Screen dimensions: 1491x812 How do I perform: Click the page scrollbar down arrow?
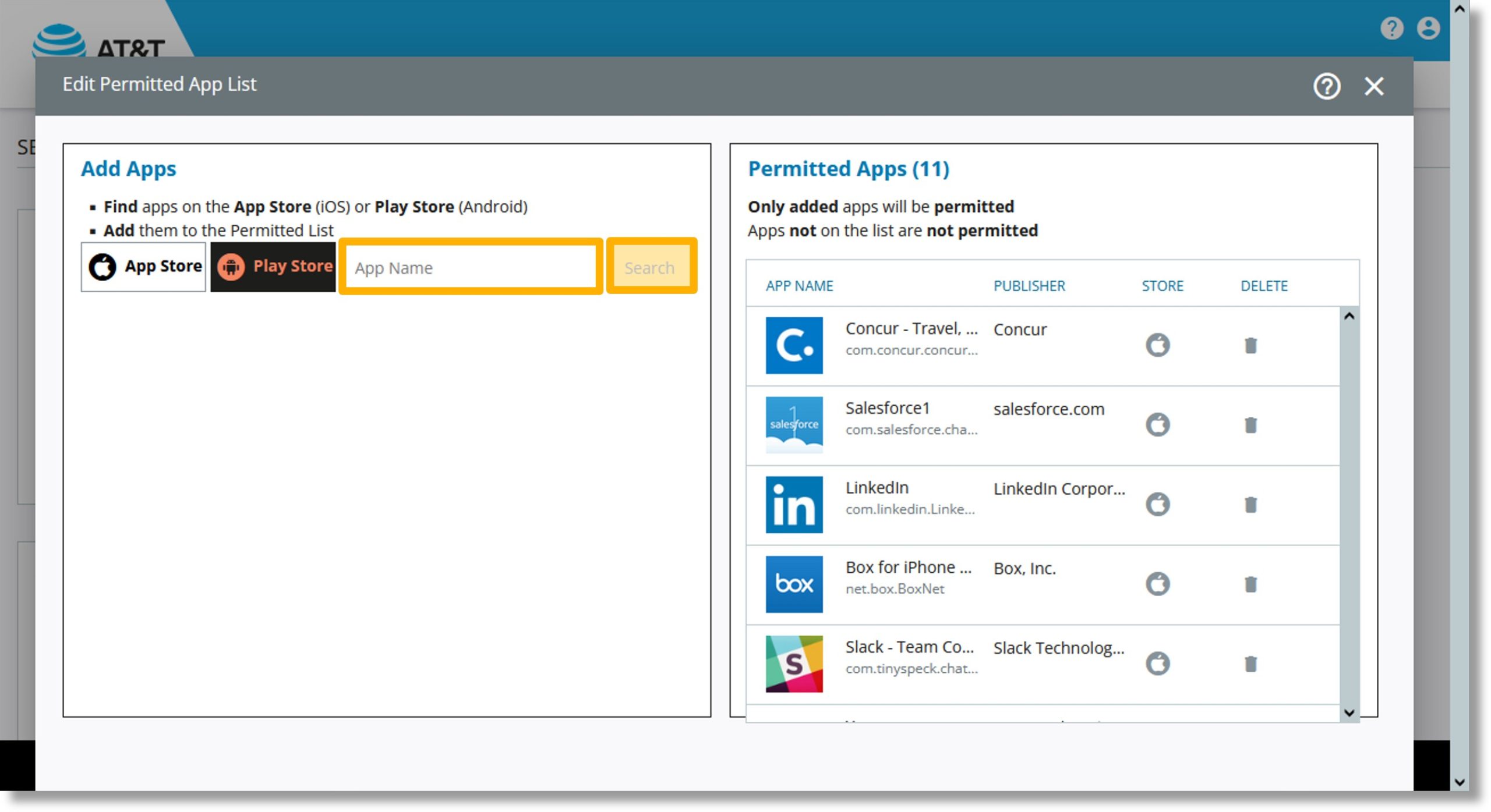pyautogui.click(x=1459, y=782)
